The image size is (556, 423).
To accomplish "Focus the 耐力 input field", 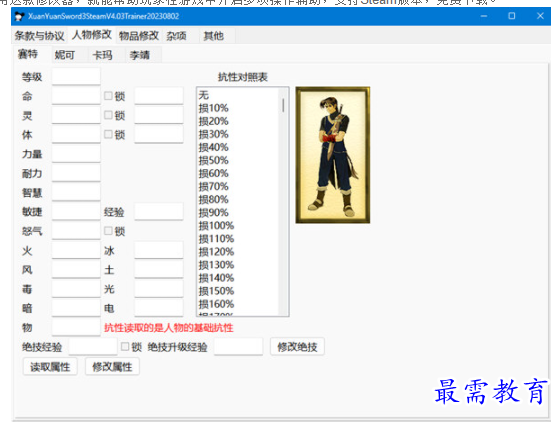I will 76,173.
